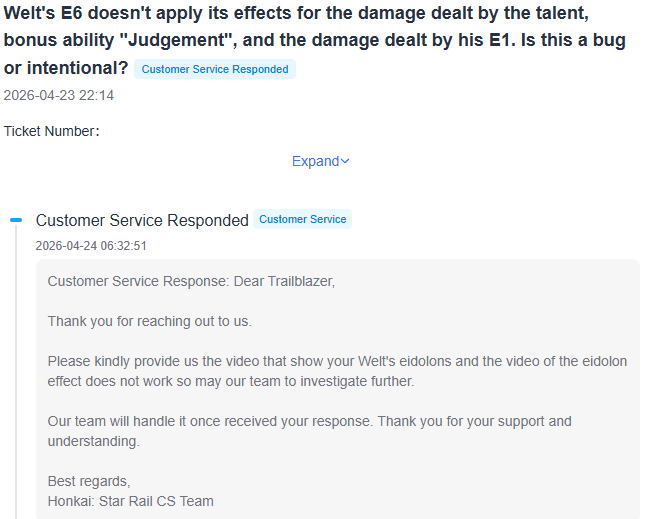The width and height of the screenshot is (650, 519).
Task: Click the submission date 2026-04-23 22:14
Action: [x=59, y=96]
